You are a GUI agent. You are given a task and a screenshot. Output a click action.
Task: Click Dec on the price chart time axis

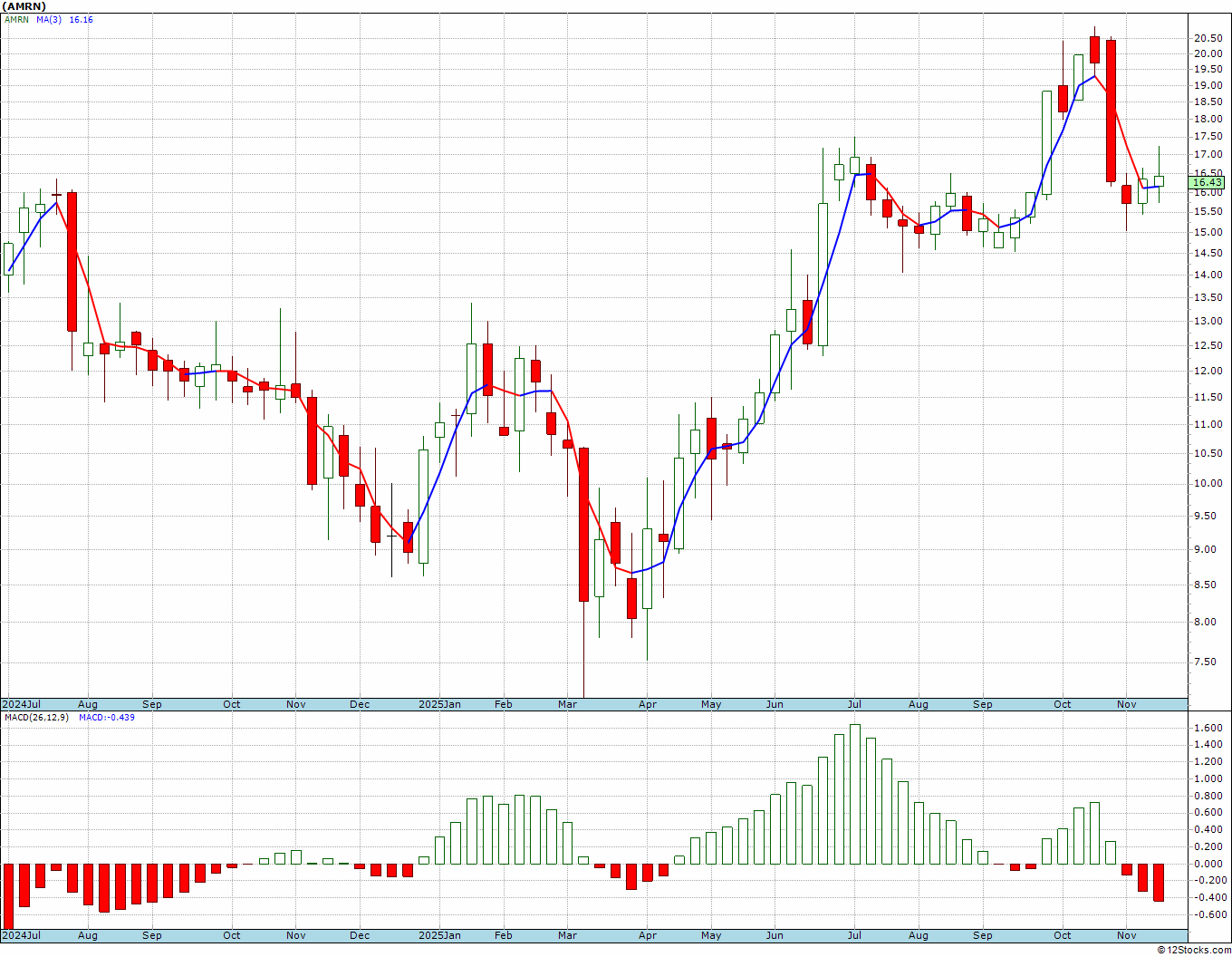point(360,705)
